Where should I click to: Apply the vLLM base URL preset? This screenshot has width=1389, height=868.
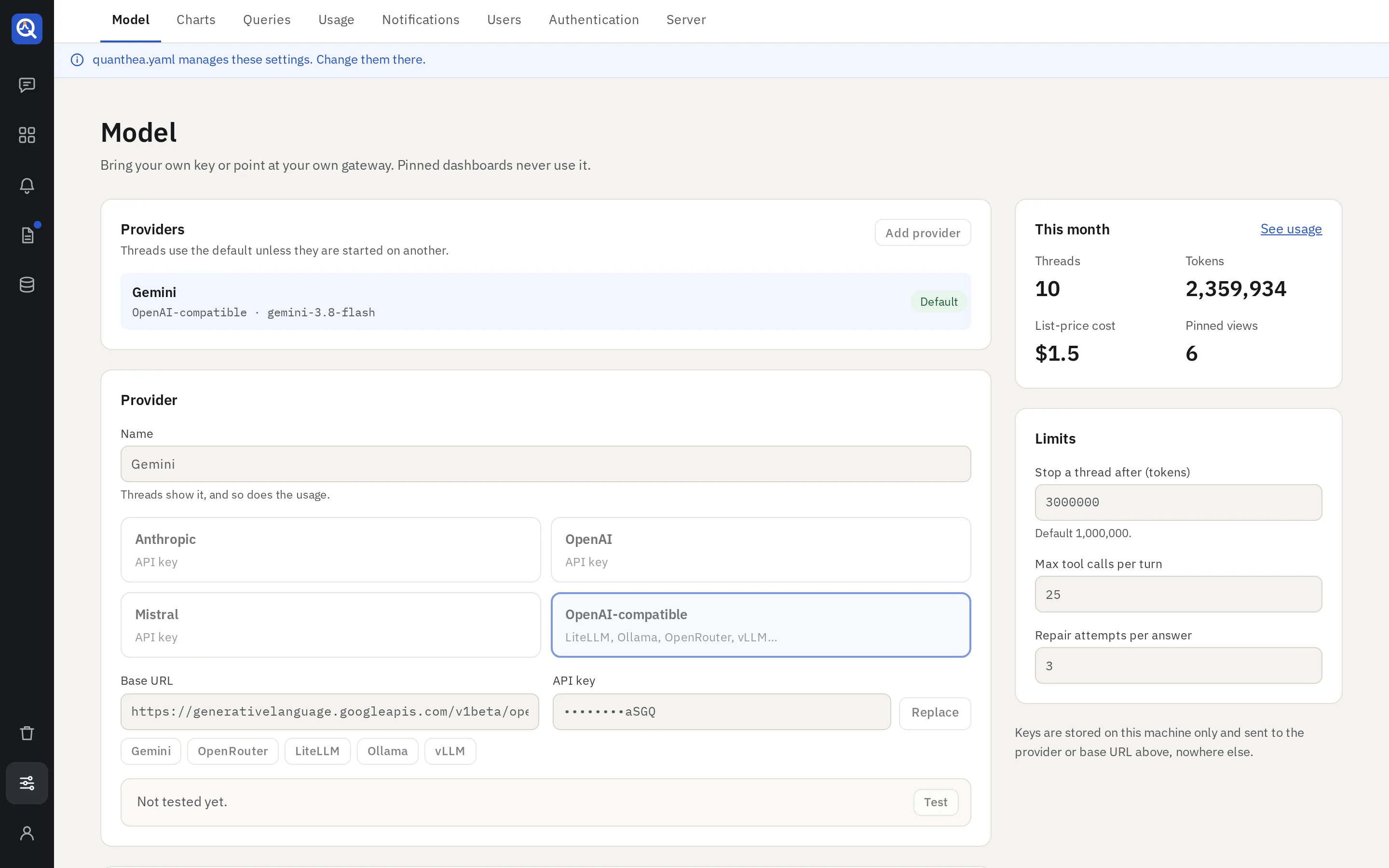click(x=450, y=751)
